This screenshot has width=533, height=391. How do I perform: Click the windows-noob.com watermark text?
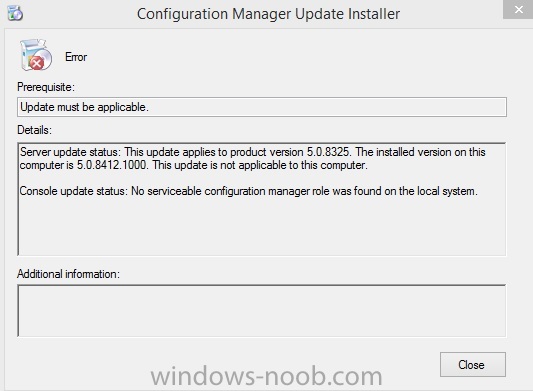(266, 376)
